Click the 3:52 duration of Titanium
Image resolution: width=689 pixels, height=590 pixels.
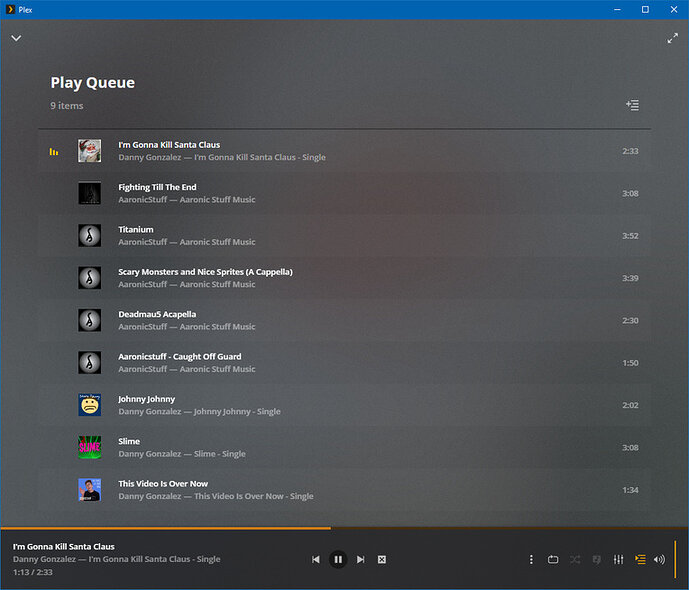tap(630, 236)
